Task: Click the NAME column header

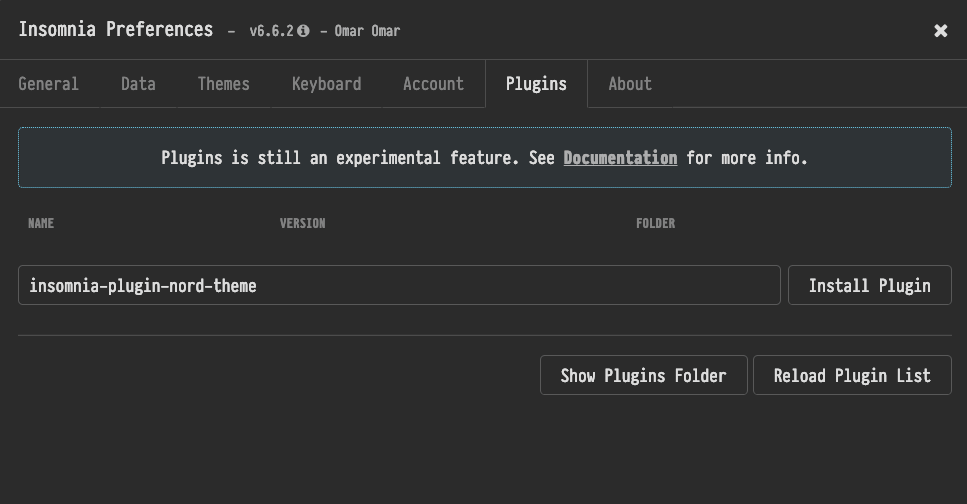Action: click(41, 223)
